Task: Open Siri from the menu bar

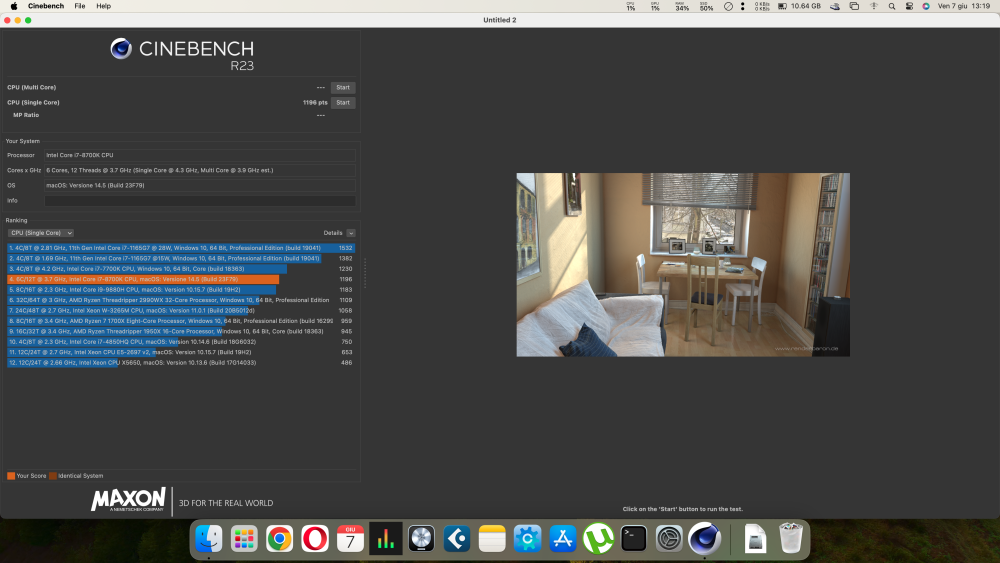Action: (x=926, y=6)
